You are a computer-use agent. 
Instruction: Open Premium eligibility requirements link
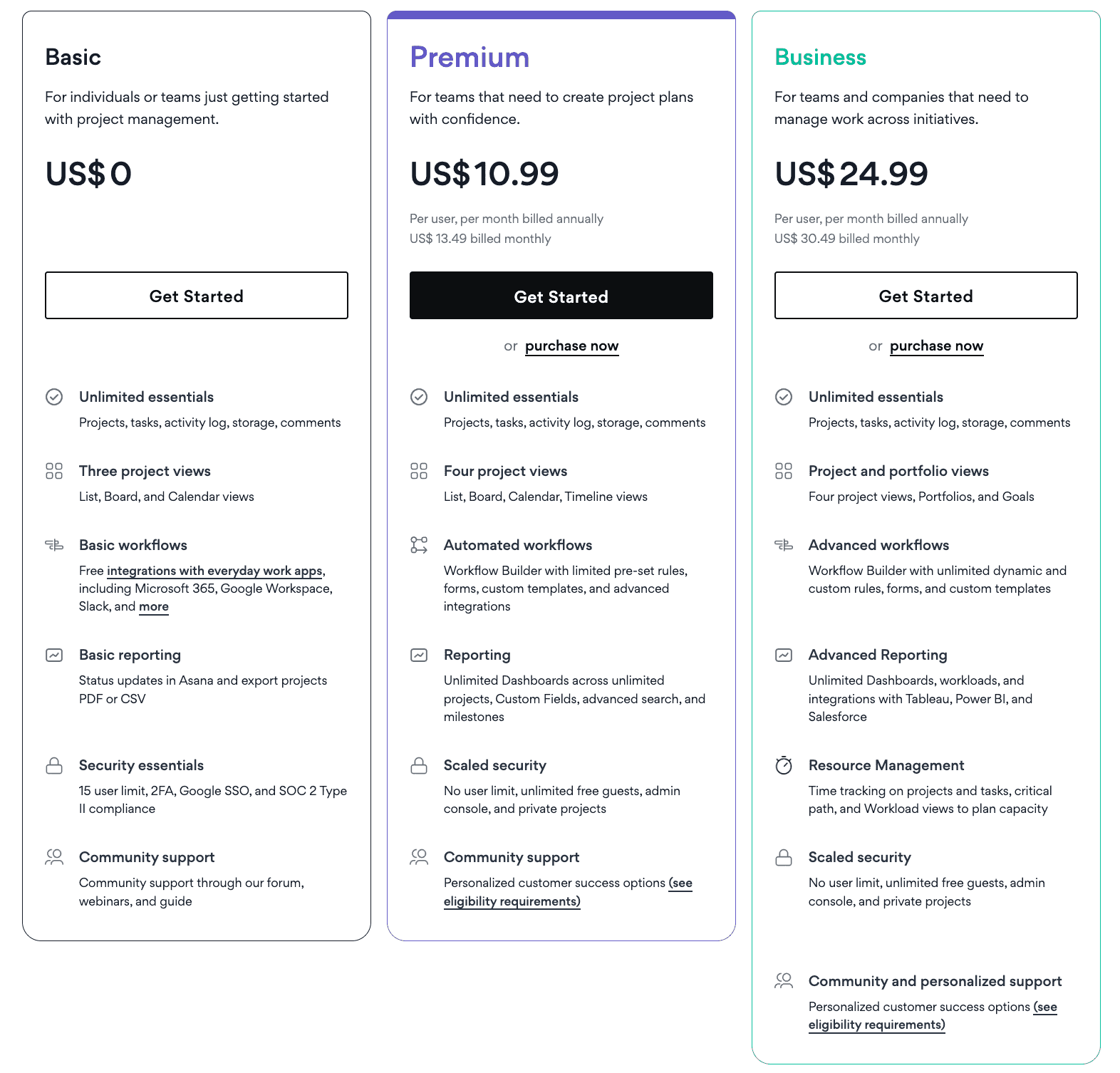click(568, 892)
